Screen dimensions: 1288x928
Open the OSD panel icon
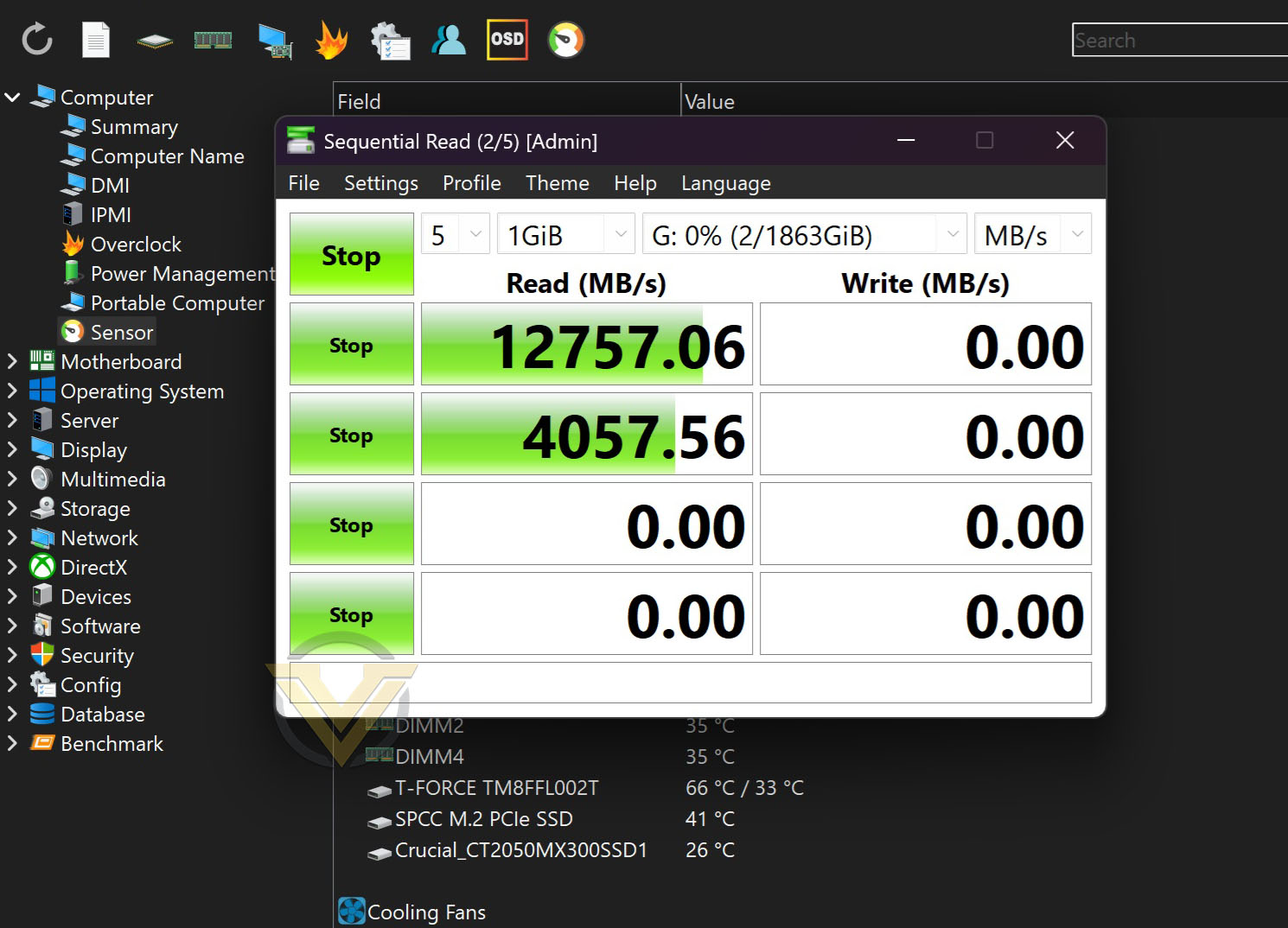click(x=507, y=40)
